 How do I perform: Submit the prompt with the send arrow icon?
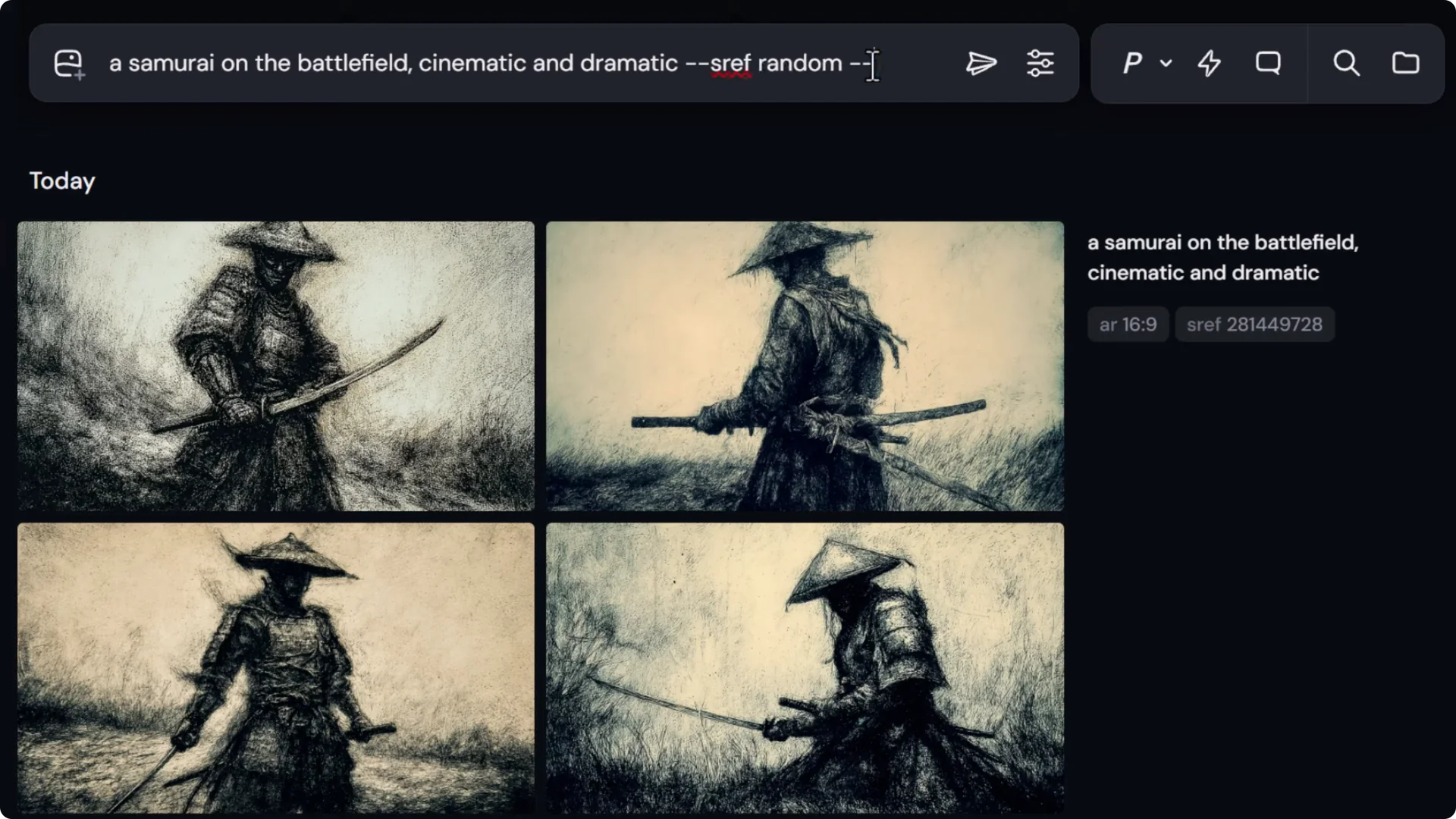(x=981, y=64)
